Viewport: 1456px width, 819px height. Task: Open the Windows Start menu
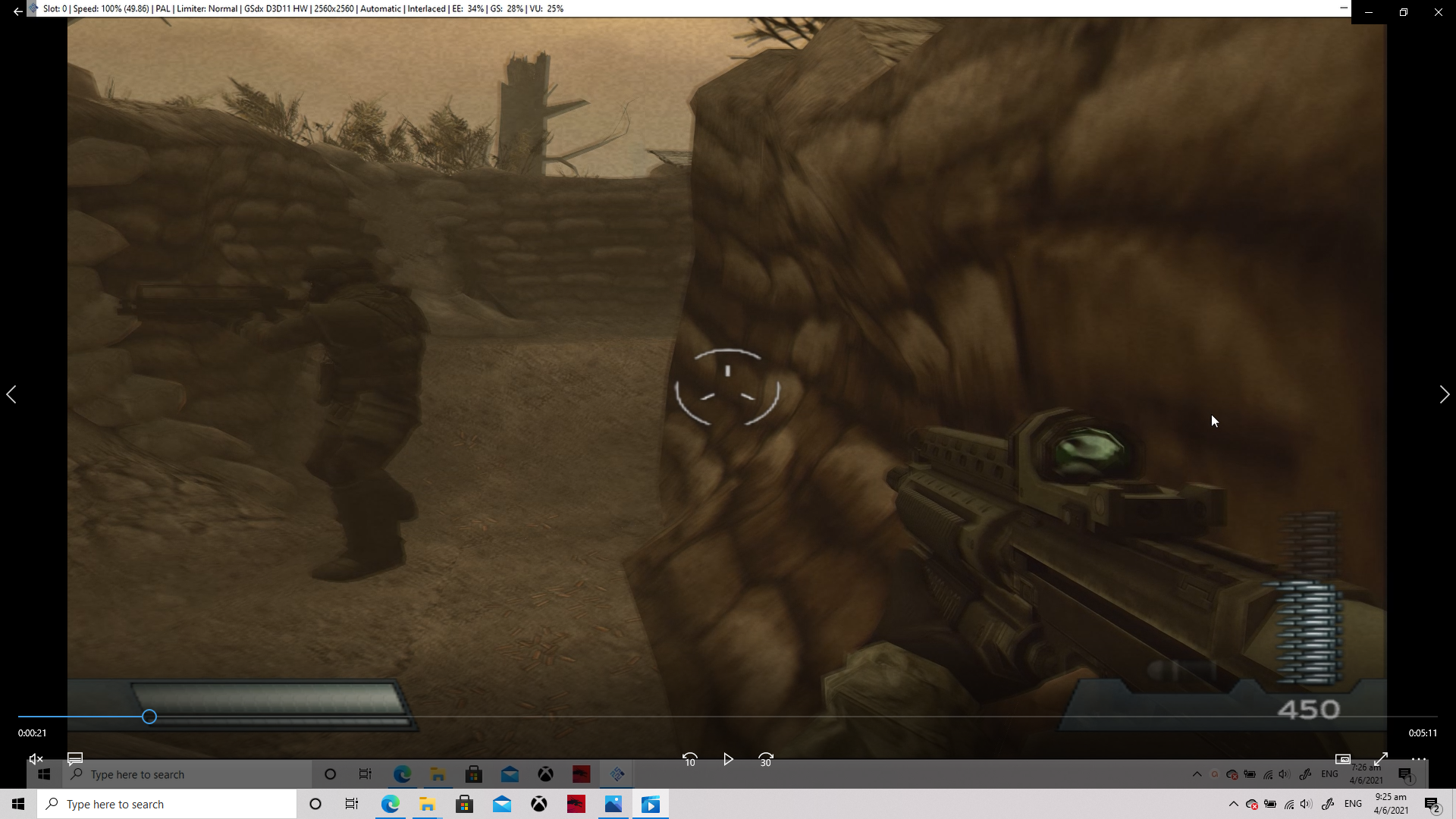pos(18,804)
